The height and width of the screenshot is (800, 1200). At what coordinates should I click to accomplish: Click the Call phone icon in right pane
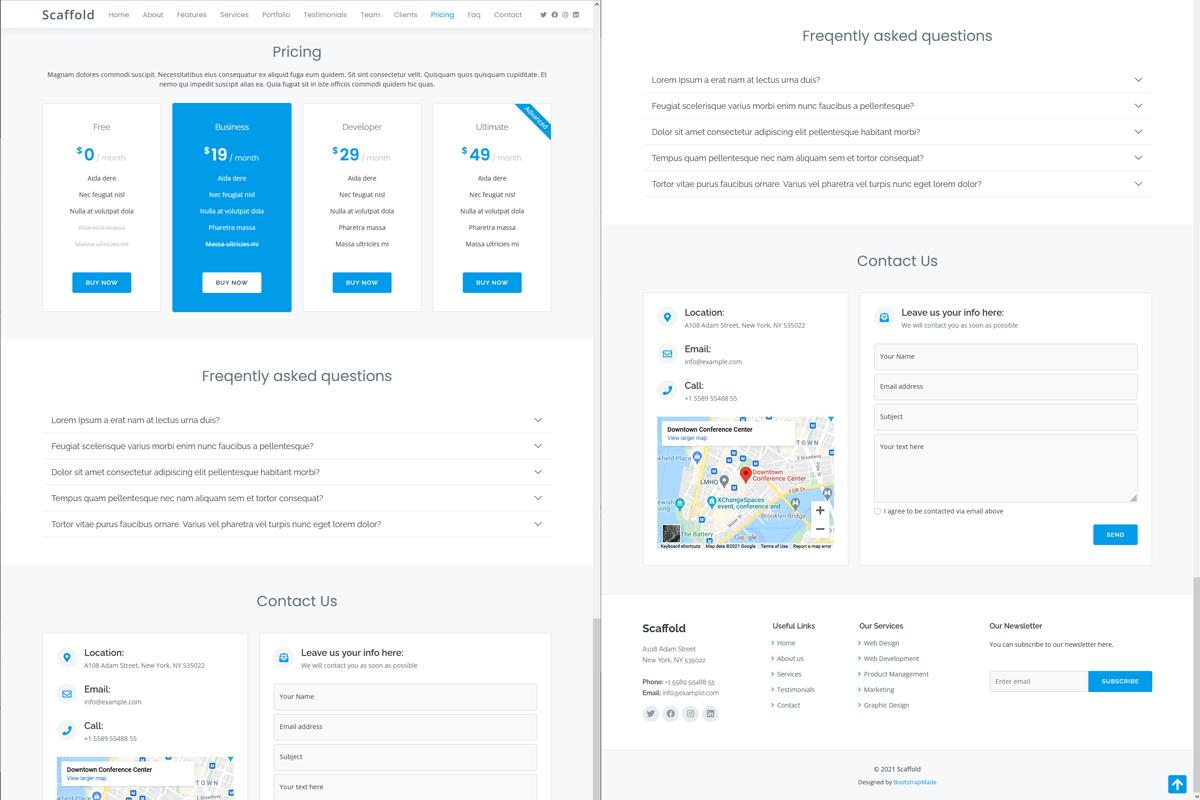pyautogui.click(x=667, y=390)
